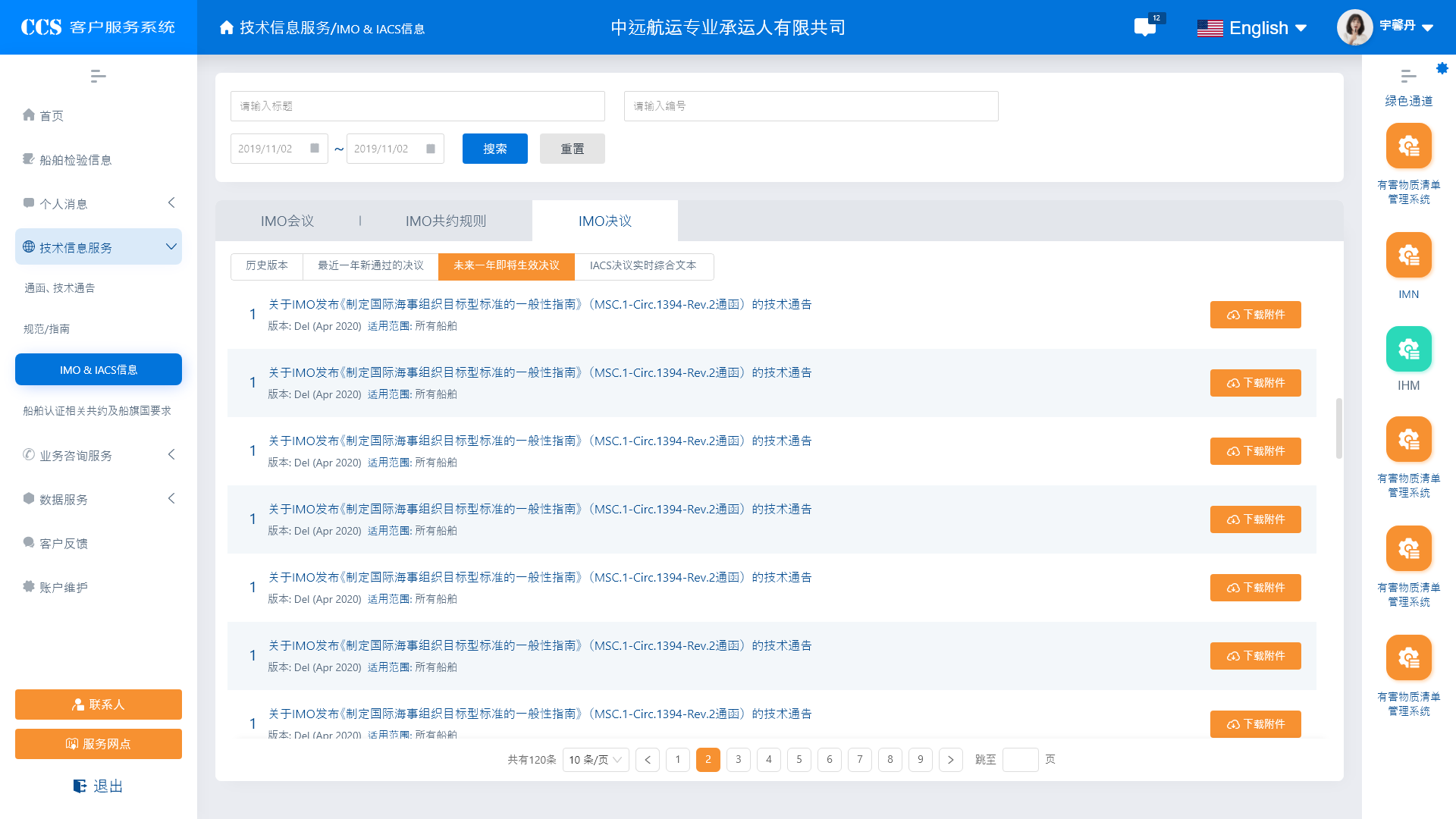Click the blue 搜索 search button

[494, 149]
